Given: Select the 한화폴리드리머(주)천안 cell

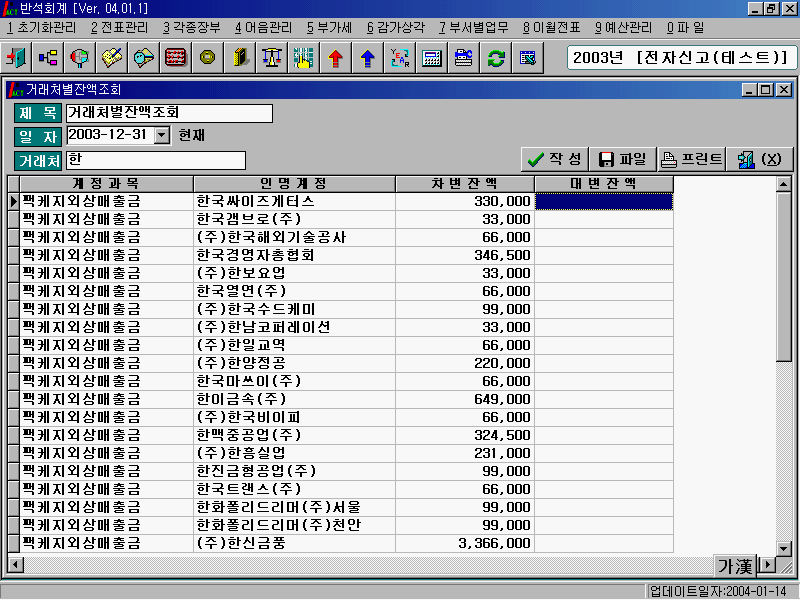Looking at the screenshot, I should tap(294, 526).
